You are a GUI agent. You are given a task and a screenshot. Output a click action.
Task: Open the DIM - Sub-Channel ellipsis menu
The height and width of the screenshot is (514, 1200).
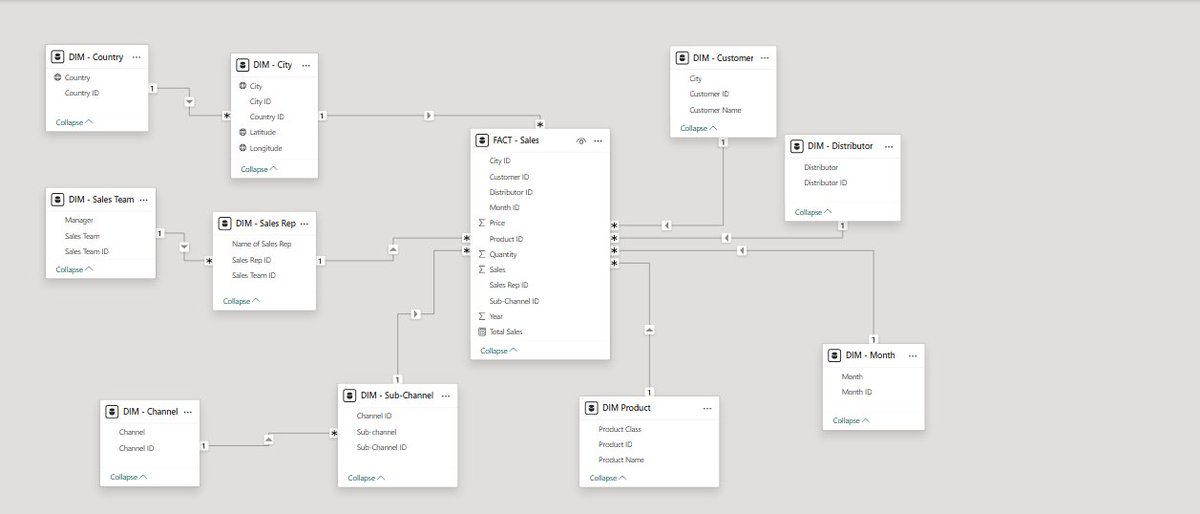click(x=447, y=396)
